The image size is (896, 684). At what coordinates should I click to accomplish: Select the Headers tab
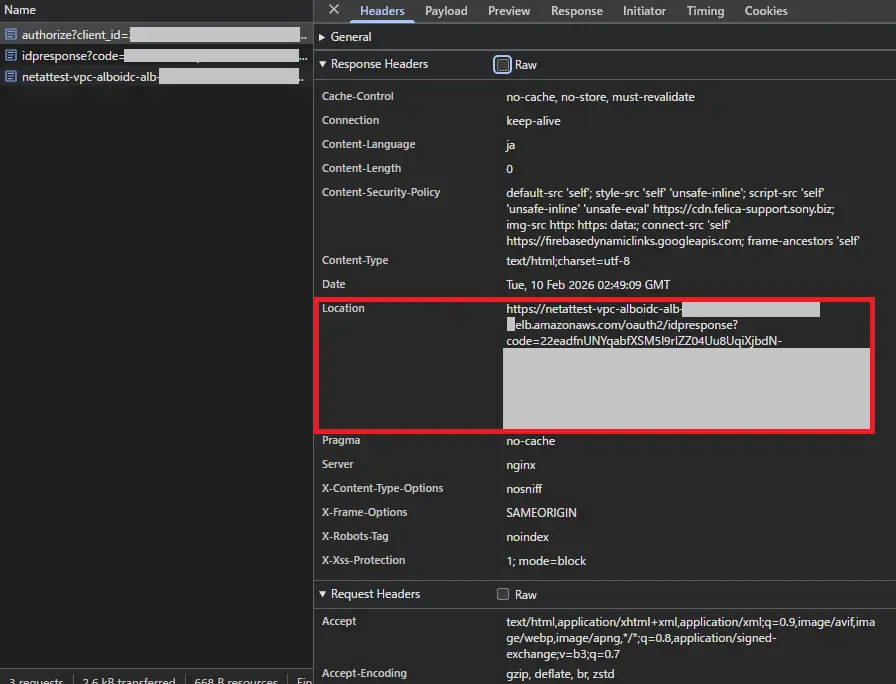tap(382, 11)
